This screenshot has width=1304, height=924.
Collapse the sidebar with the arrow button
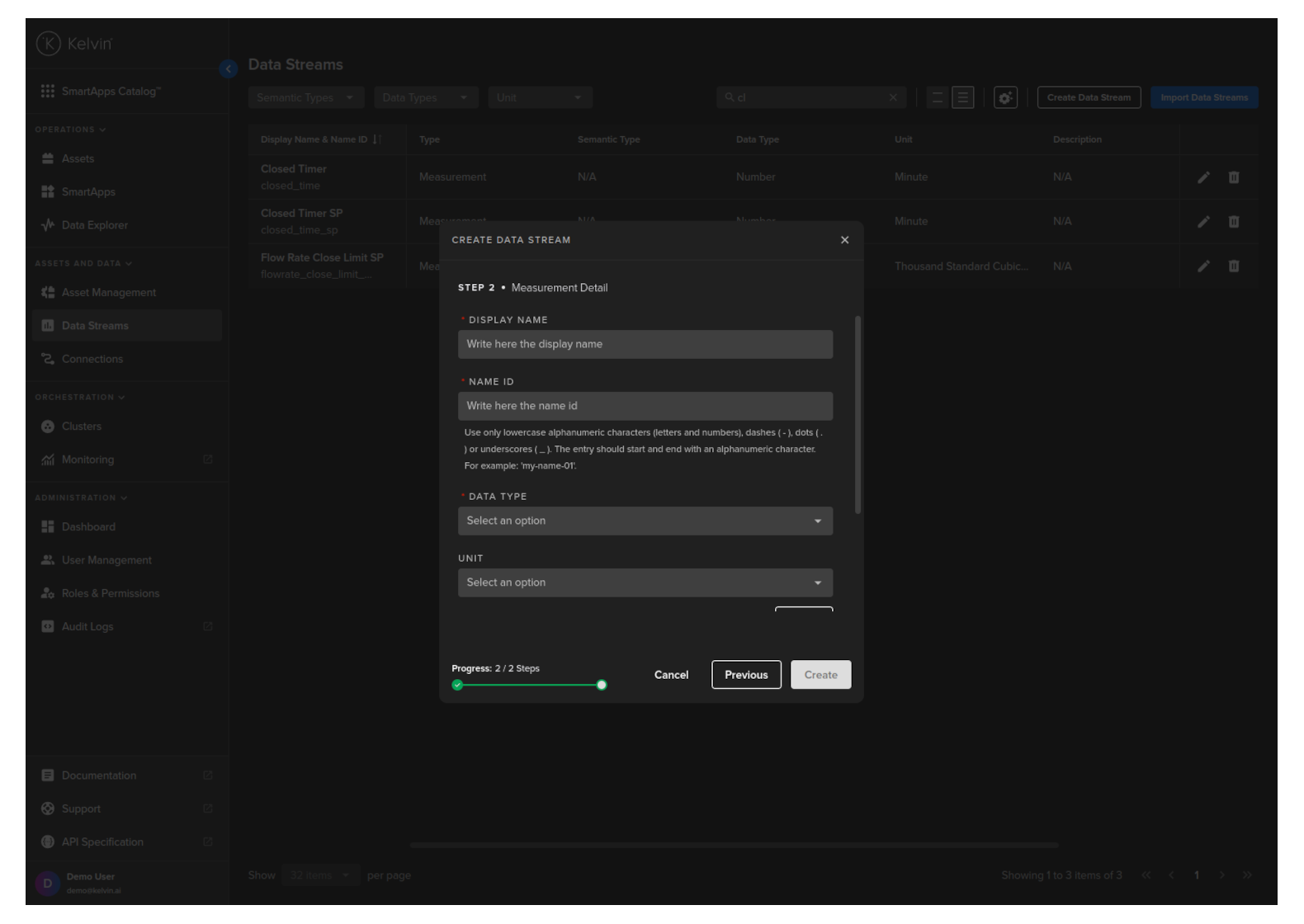(229, 69)
